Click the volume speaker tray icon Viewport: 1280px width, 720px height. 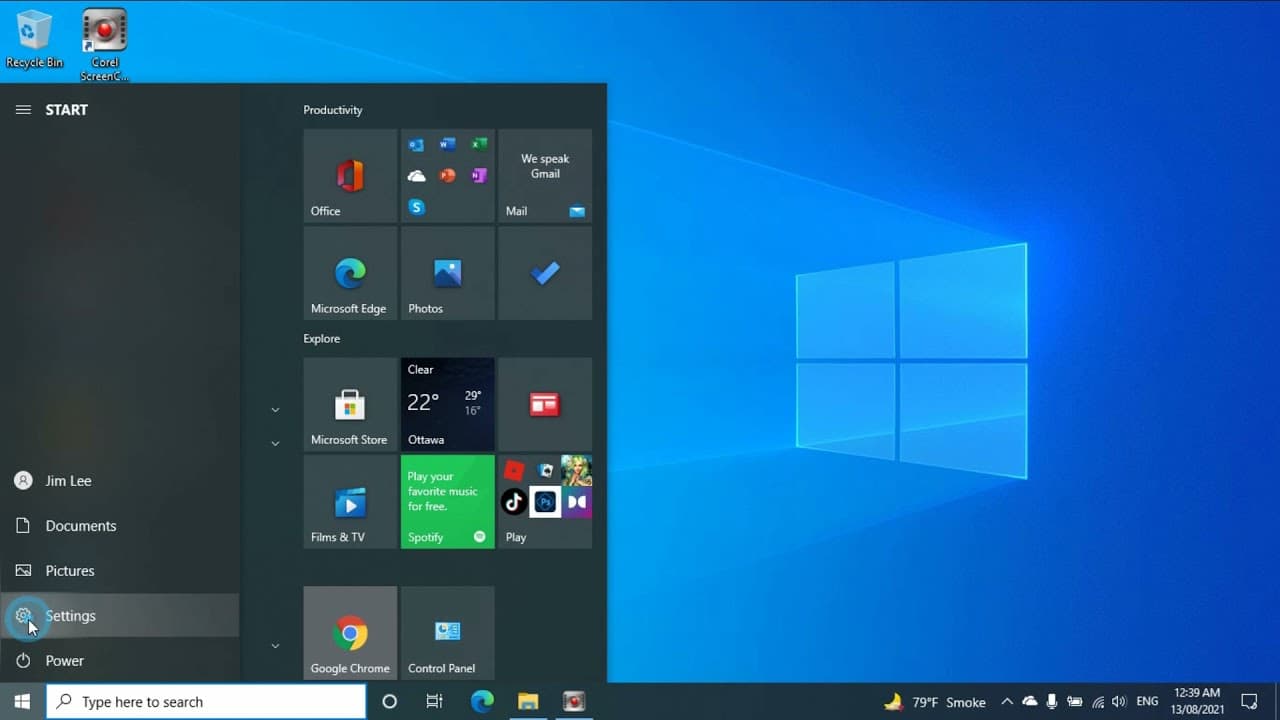click(1119, 702)
